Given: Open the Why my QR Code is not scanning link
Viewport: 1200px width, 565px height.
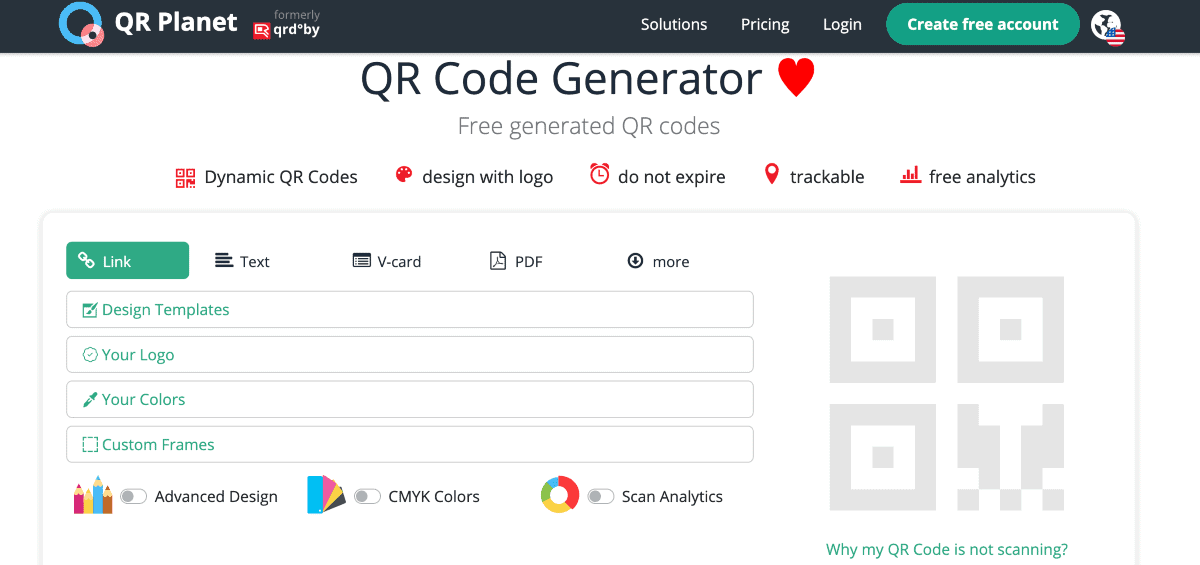Looking at the screenshot, I should tap(946, 549).
